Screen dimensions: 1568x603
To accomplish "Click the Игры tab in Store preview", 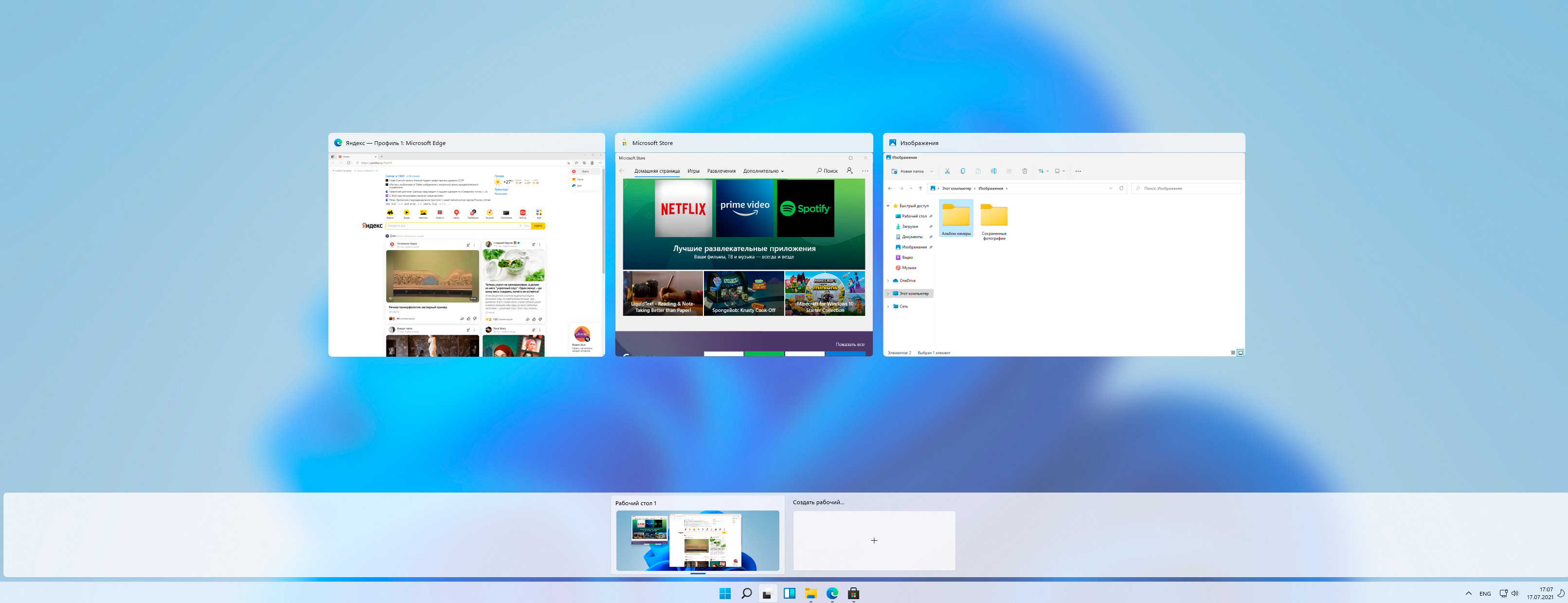I will (693, 171).
